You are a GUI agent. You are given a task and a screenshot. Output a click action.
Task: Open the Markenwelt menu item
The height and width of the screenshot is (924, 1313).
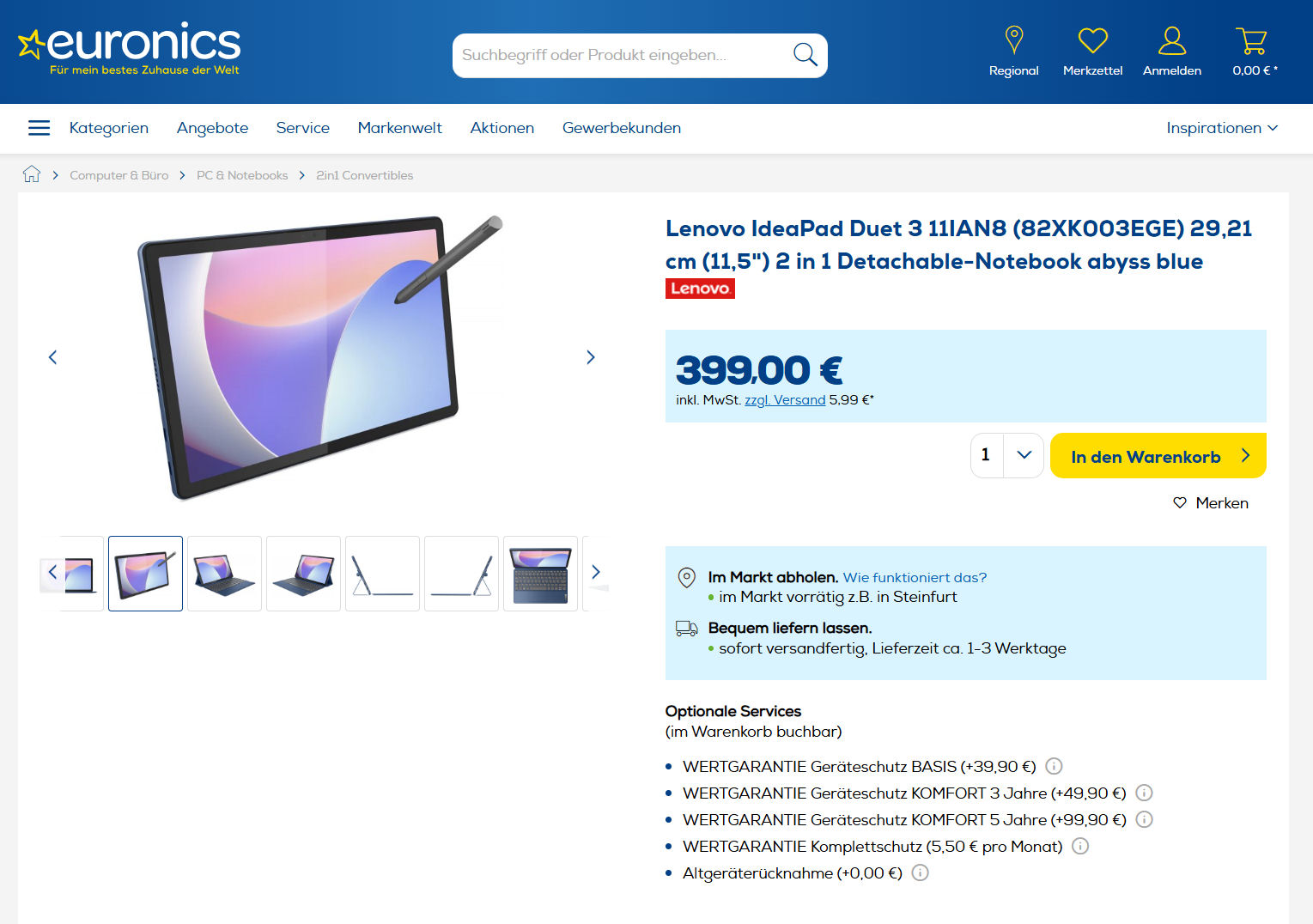click(400, 128)
